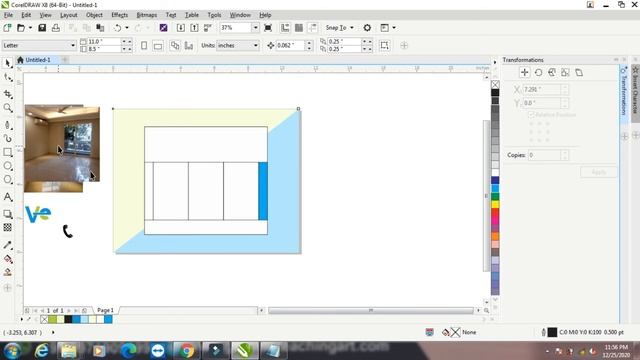The image size is (640, 360).
Task: Open Options via the gear icon
Action: pyautogui.click(x=367, y=28)
